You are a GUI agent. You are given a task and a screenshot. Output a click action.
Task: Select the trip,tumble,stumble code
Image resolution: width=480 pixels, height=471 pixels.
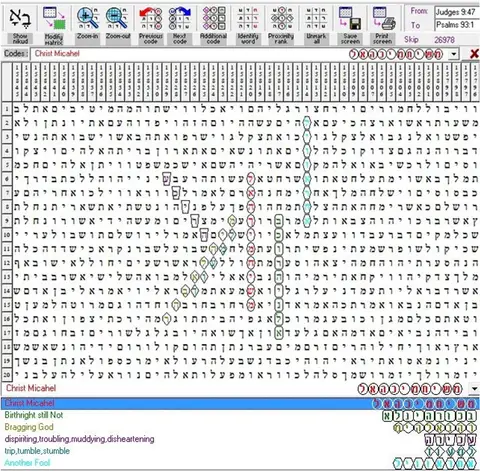click(240, 451)
